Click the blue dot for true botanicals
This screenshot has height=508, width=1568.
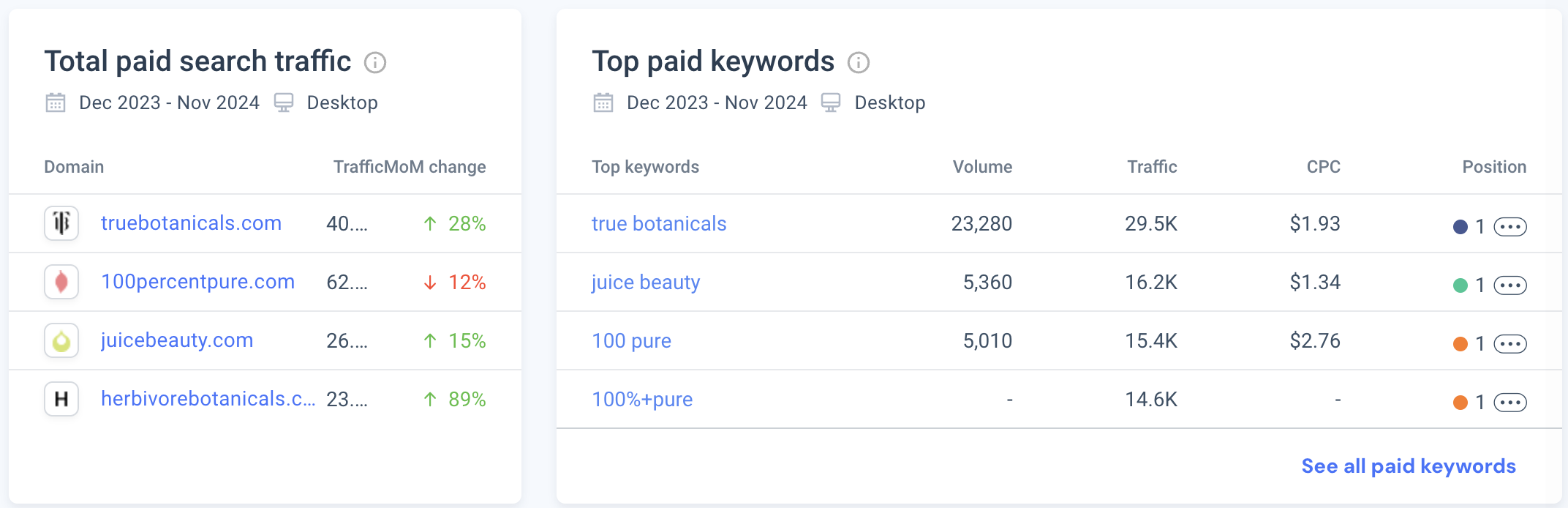pos(1460,227)
